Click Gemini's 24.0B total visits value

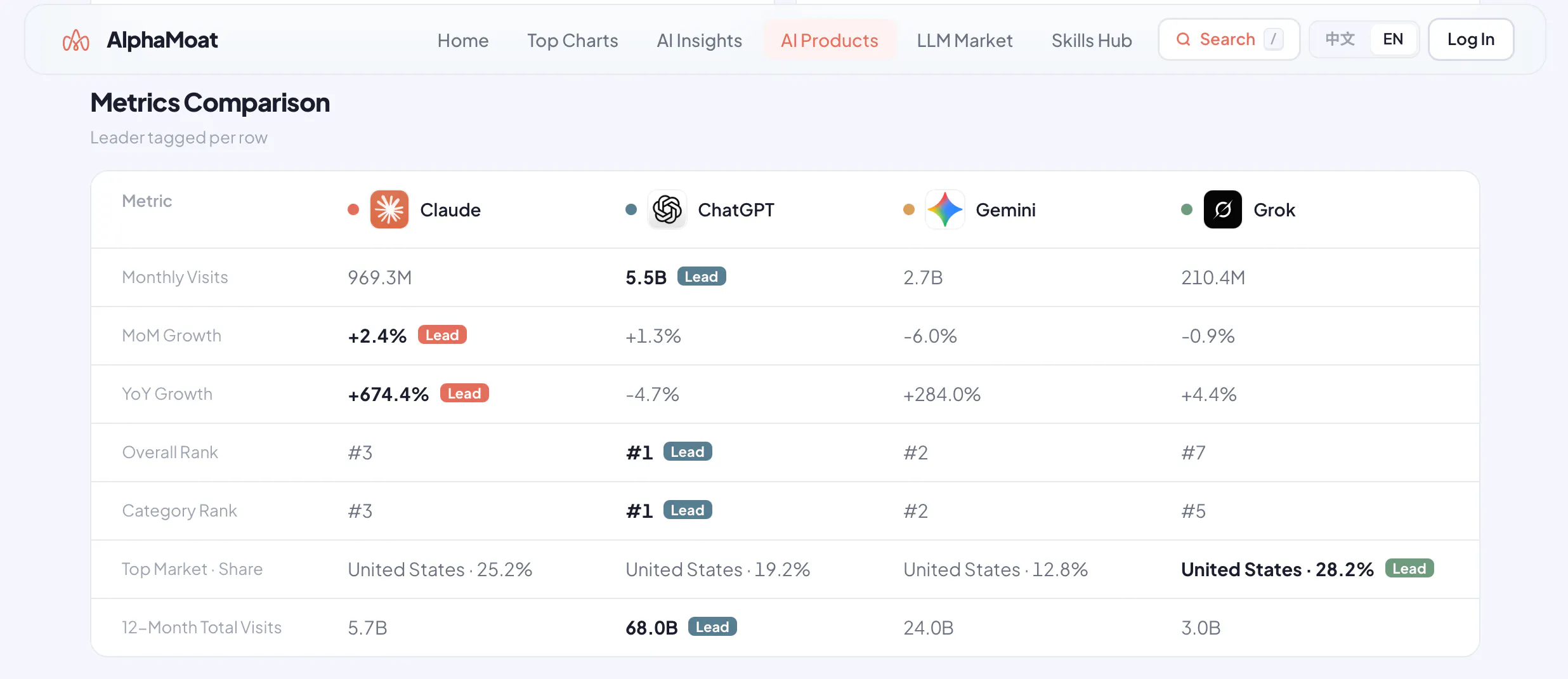pyautogui.click(x=929, y=628)
